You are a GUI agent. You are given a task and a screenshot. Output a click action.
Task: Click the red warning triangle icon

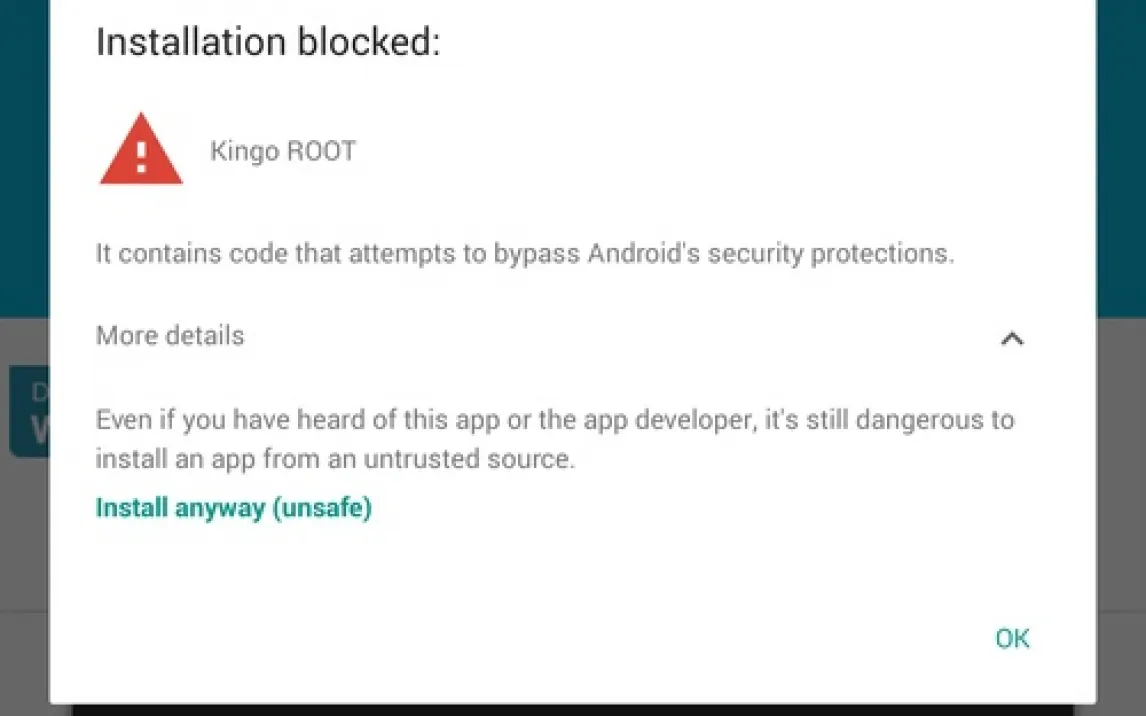tap(141, 153)
